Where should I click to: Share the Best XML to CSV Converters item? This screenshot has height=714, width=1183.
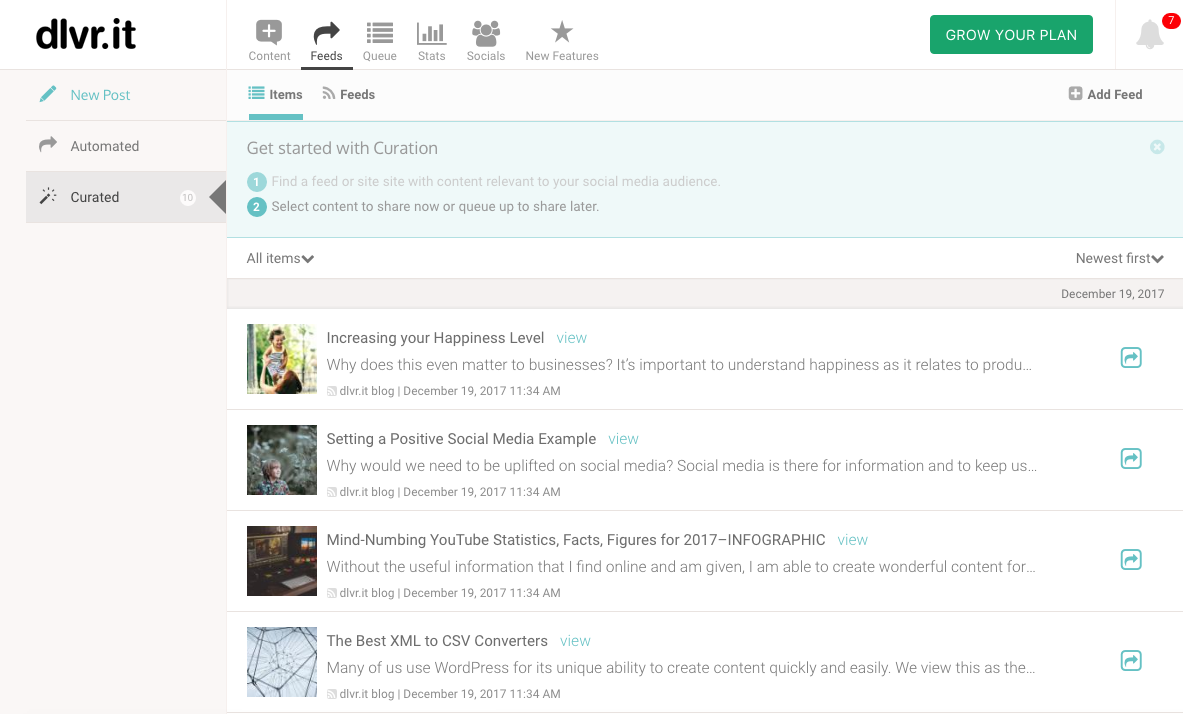coord(1131,661)
